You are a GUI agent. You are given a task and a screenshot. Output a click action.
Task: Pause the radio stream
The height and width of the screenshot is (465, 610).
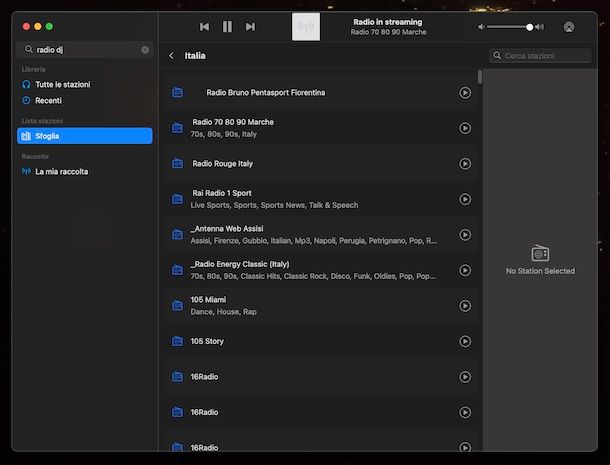227,26
